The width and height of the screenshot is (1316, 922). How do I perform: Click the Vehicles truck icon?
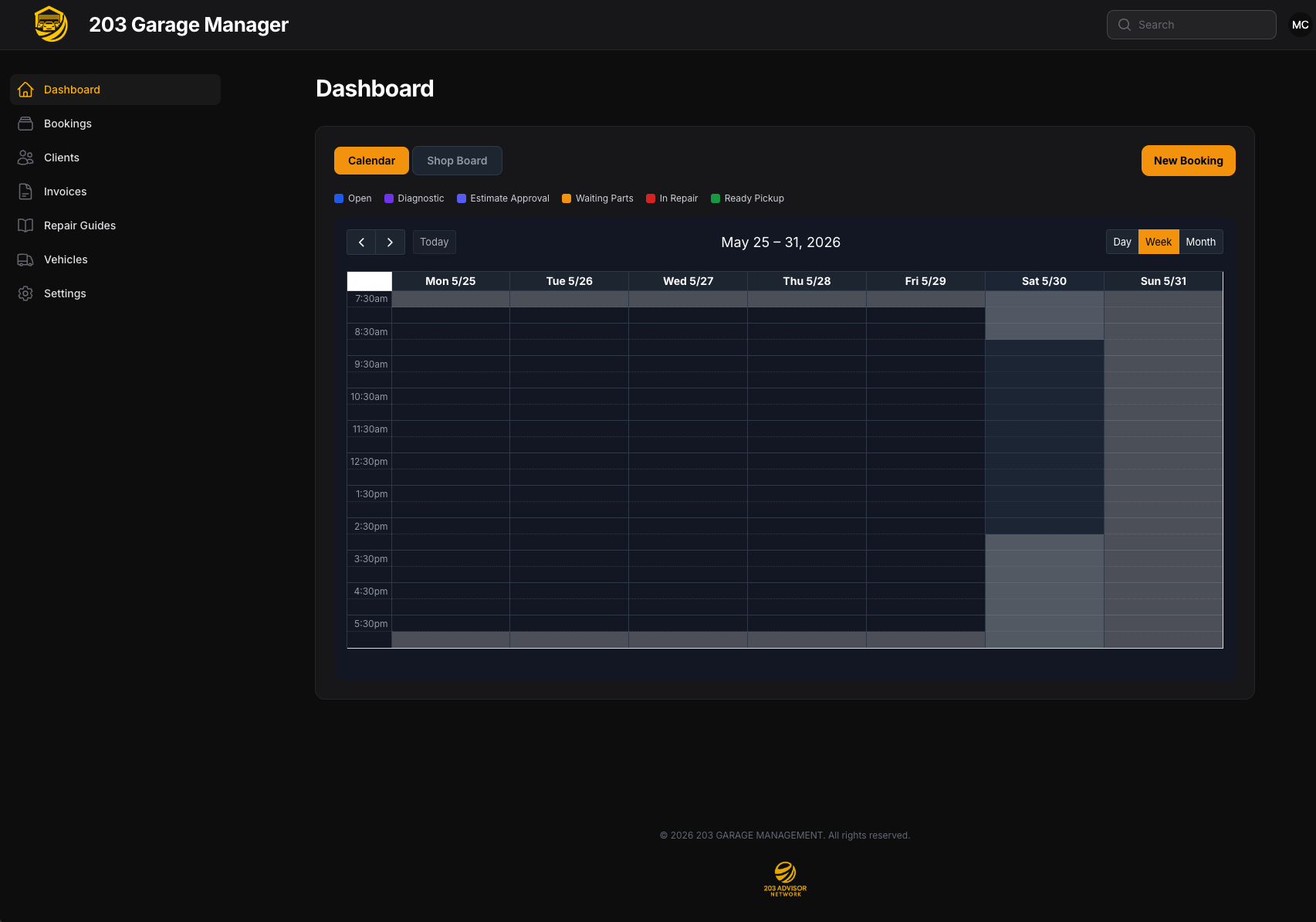click(x=25, y=259)
